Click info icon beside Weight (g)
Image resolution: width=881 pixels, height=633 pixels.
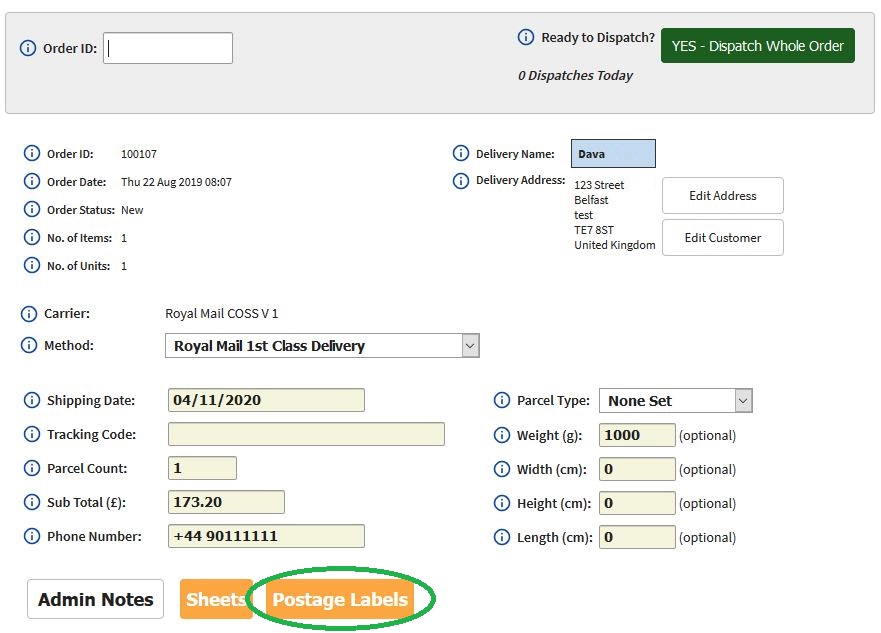point(502,435)
